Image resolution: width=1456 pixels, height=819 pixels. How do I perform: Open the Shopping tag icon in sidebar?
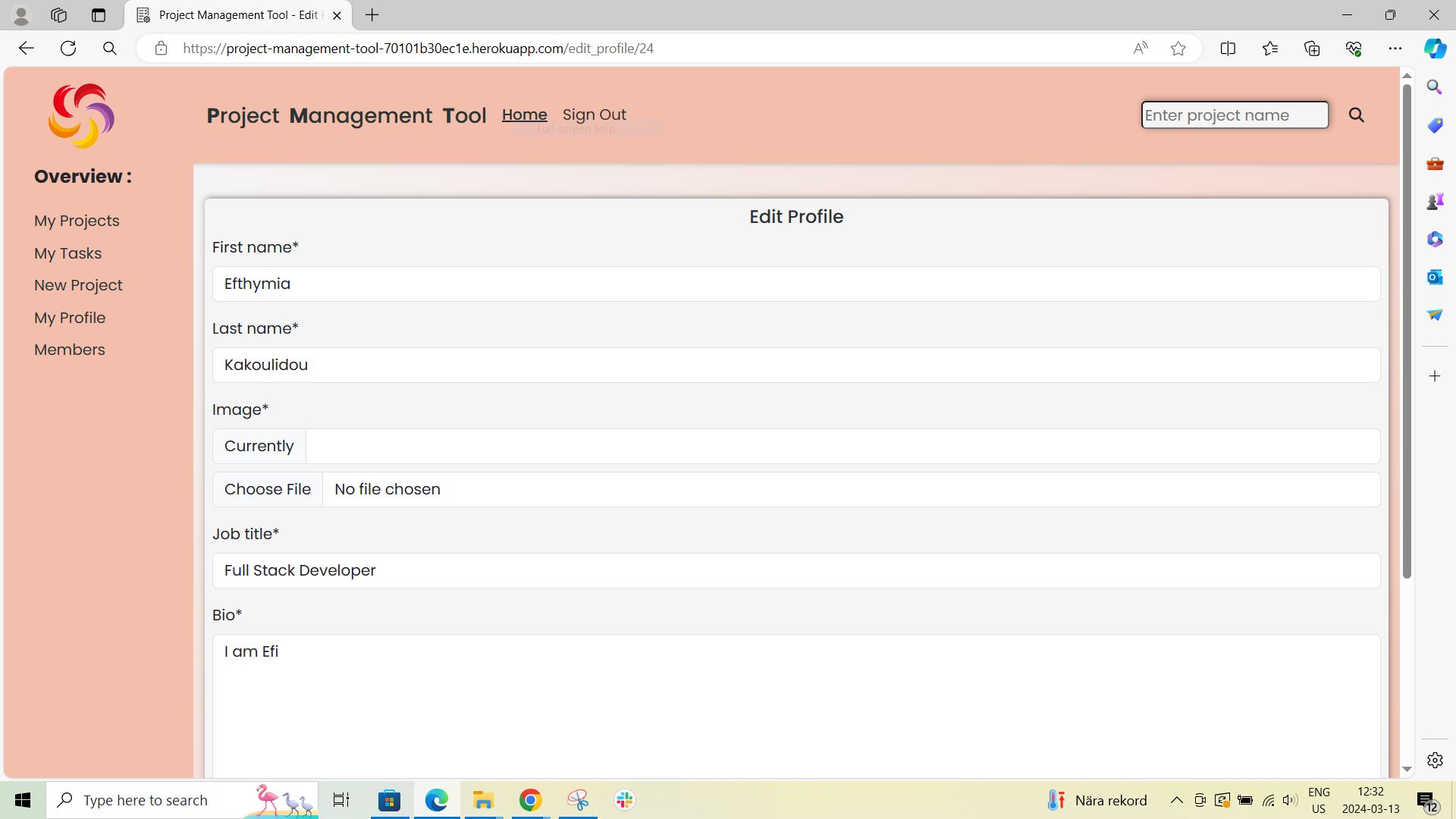click(1434, 125)
